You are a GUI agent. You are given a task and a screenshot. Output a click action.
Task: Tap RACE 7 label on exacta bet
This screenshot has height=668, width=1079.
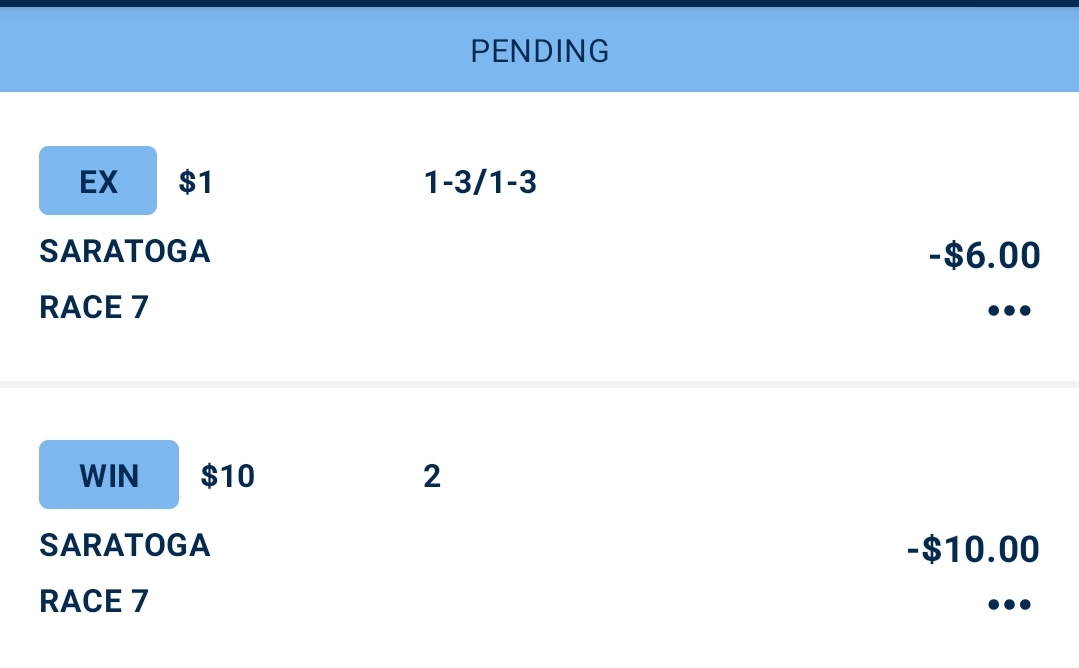click(x=94, y=307)
